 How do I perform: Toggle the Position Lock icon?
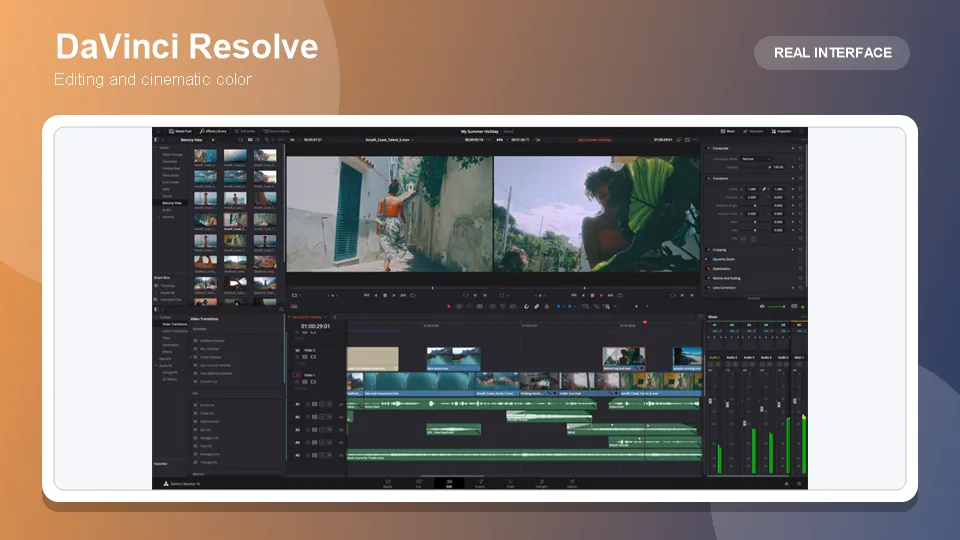[x=547, y=306]
